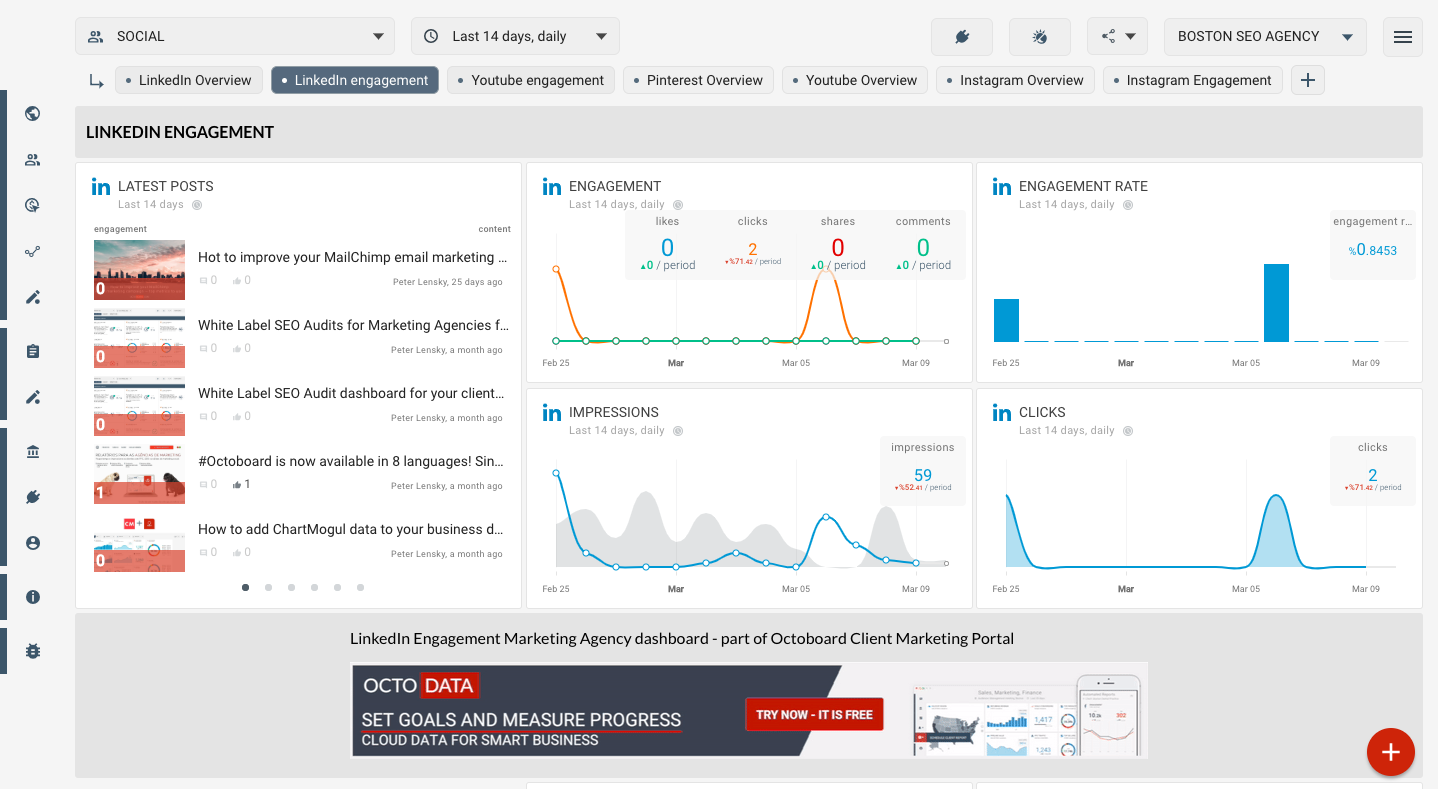Click the bug-with-cursor button in top bar
Viewport: 1438px width, 789px height.
pyautogui.click(x=1040, y=37)
